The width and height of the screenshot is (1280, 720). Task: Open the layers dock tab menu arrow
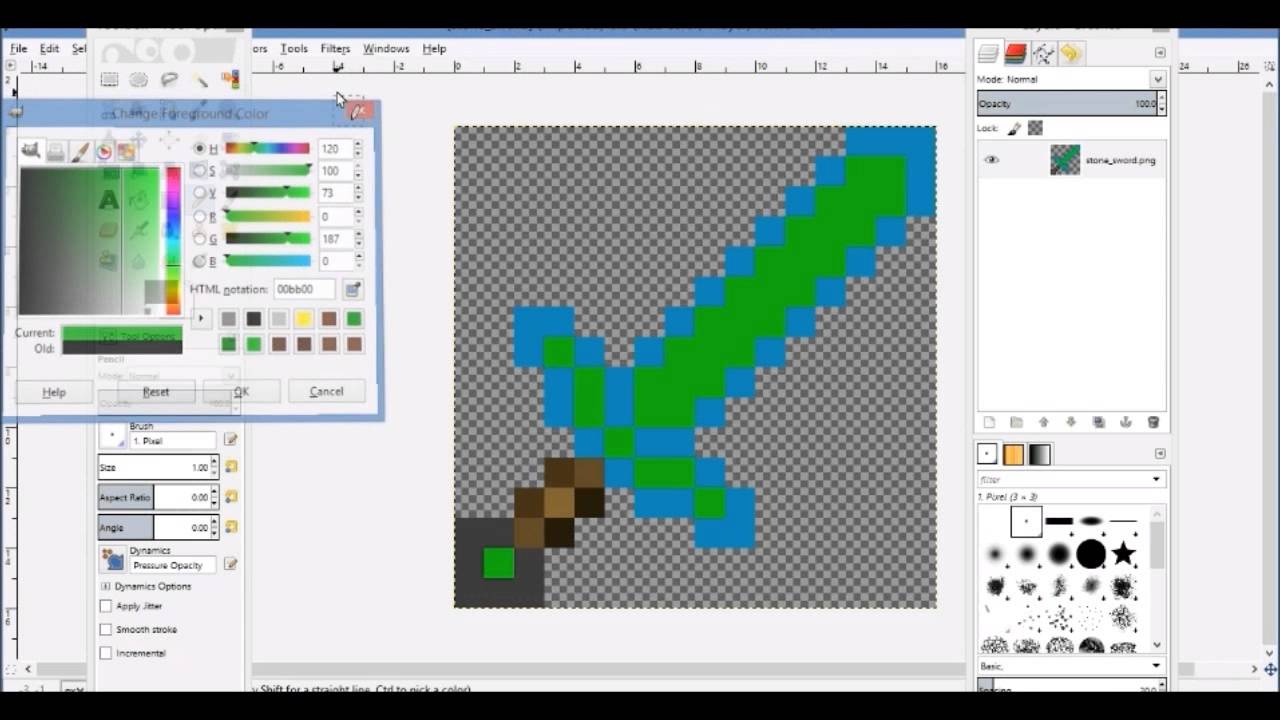click(x=1160, y=53)
